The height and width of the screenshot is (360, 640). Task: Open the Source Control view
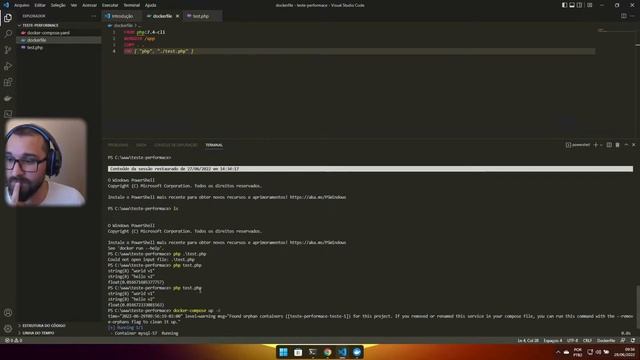[8, 50]
